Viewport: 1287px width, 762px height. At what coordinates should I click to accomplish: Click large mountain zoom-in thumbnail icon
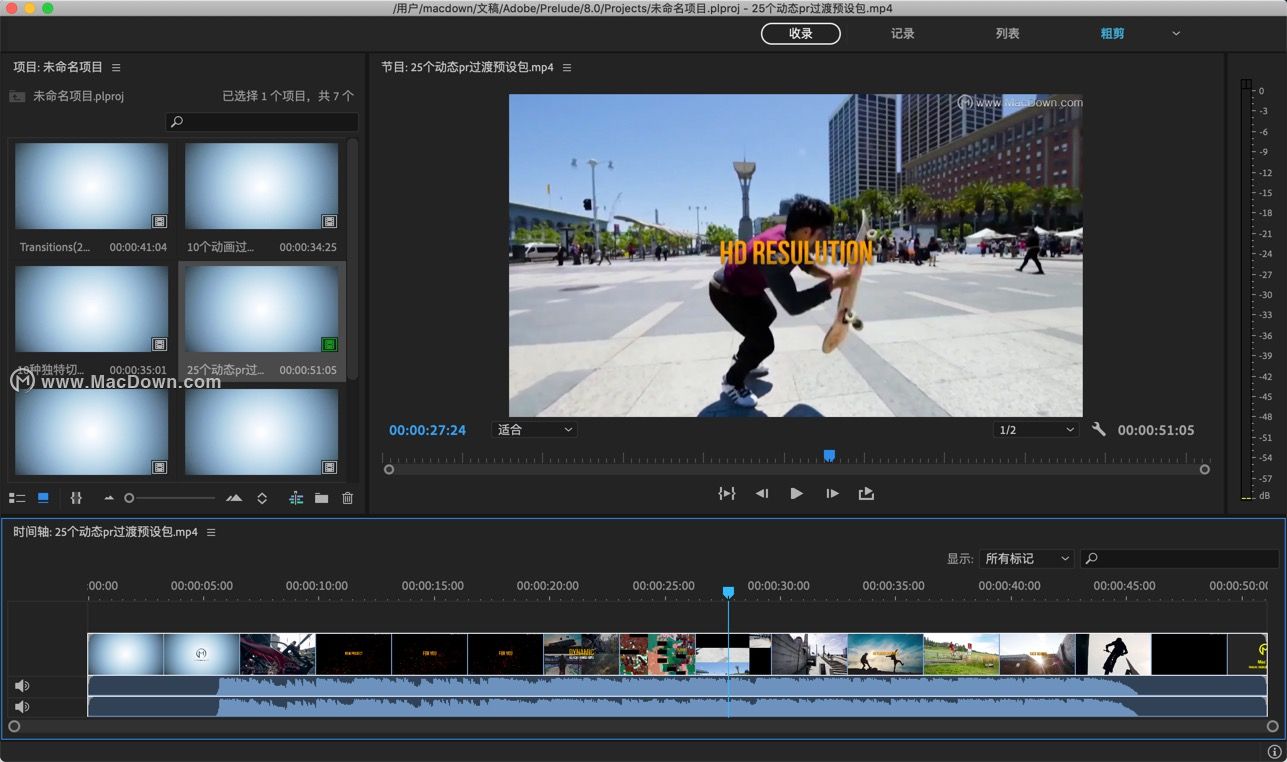[x=234, y=498]
